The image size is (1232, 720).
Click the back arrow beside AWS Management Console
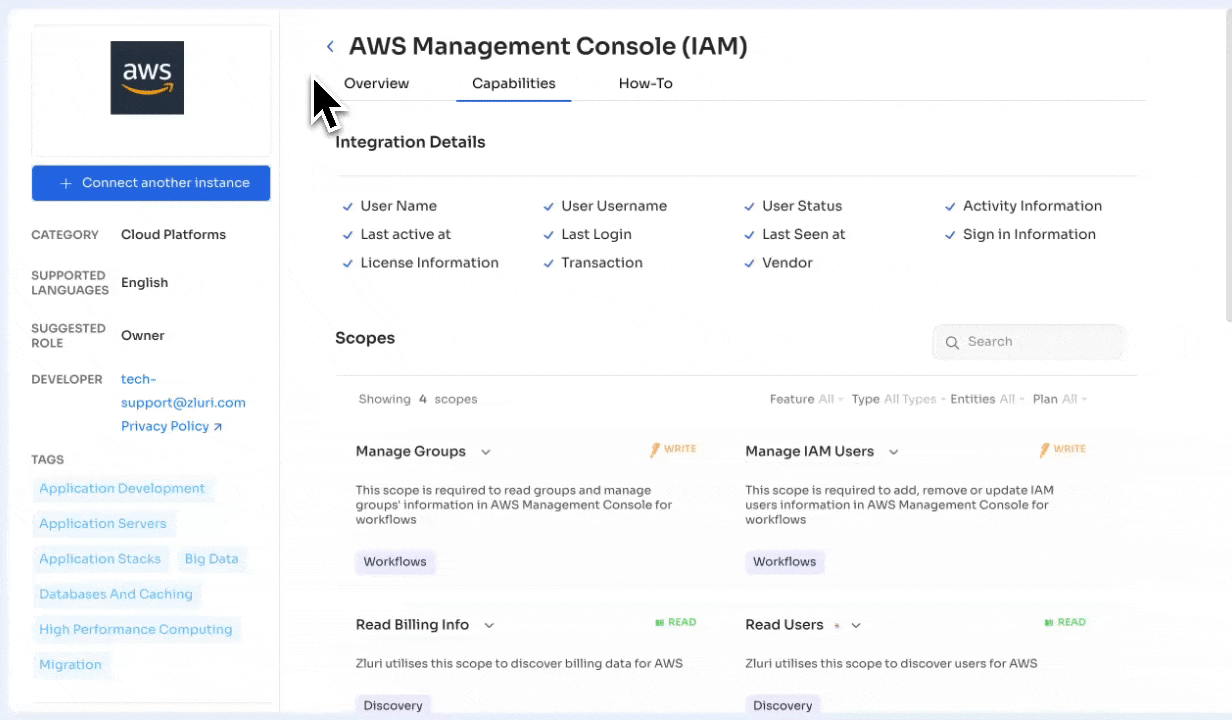(330, 47)
